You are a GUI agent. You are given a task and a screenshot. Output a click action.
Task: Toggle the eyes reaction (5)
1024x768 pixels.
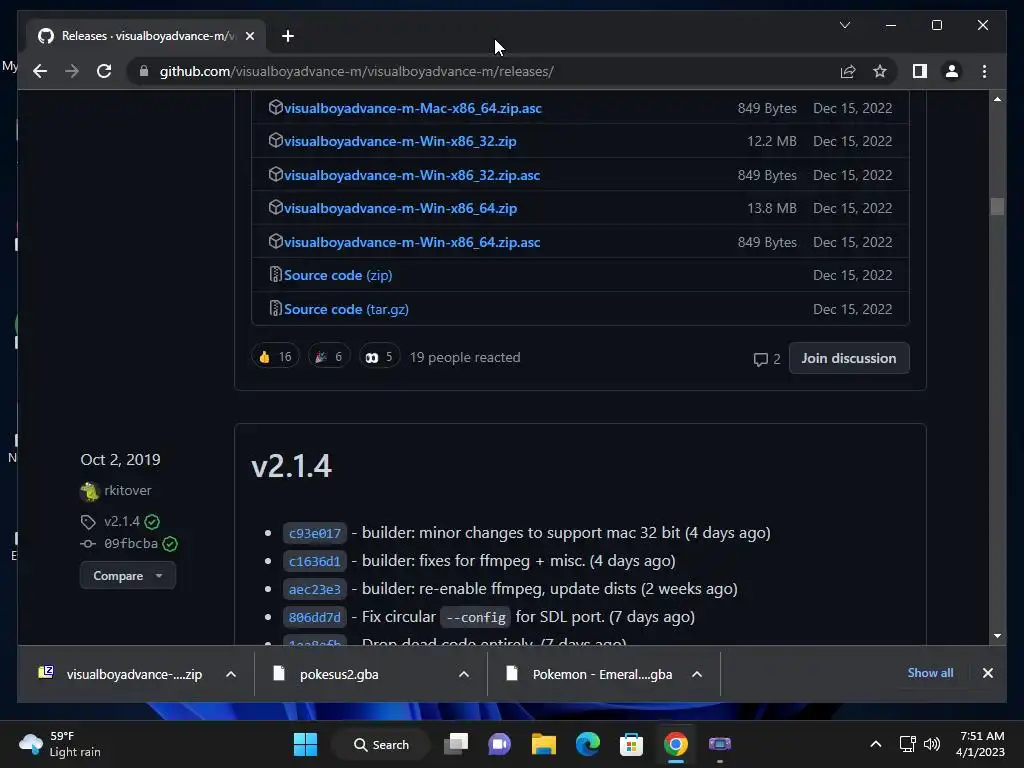379,357
